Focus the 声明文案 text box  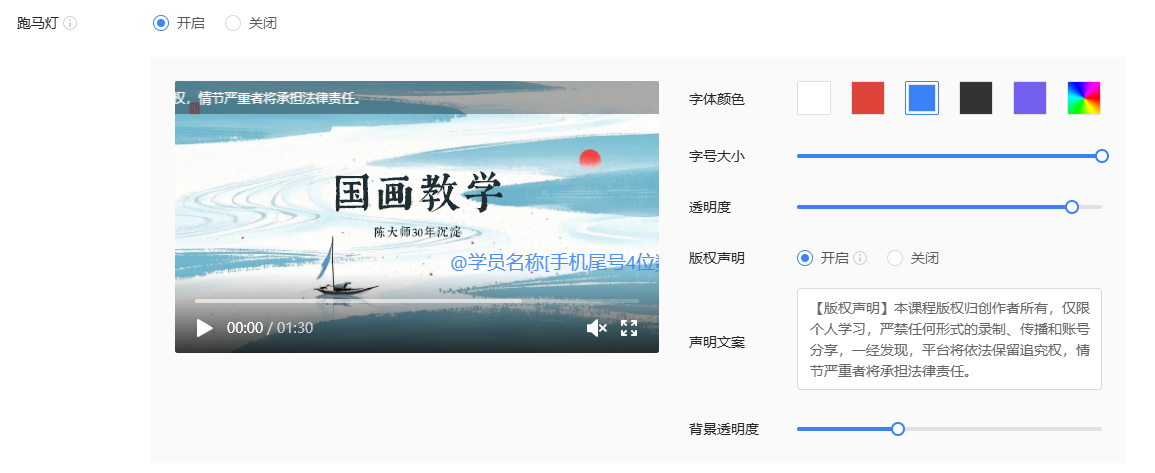949,339
